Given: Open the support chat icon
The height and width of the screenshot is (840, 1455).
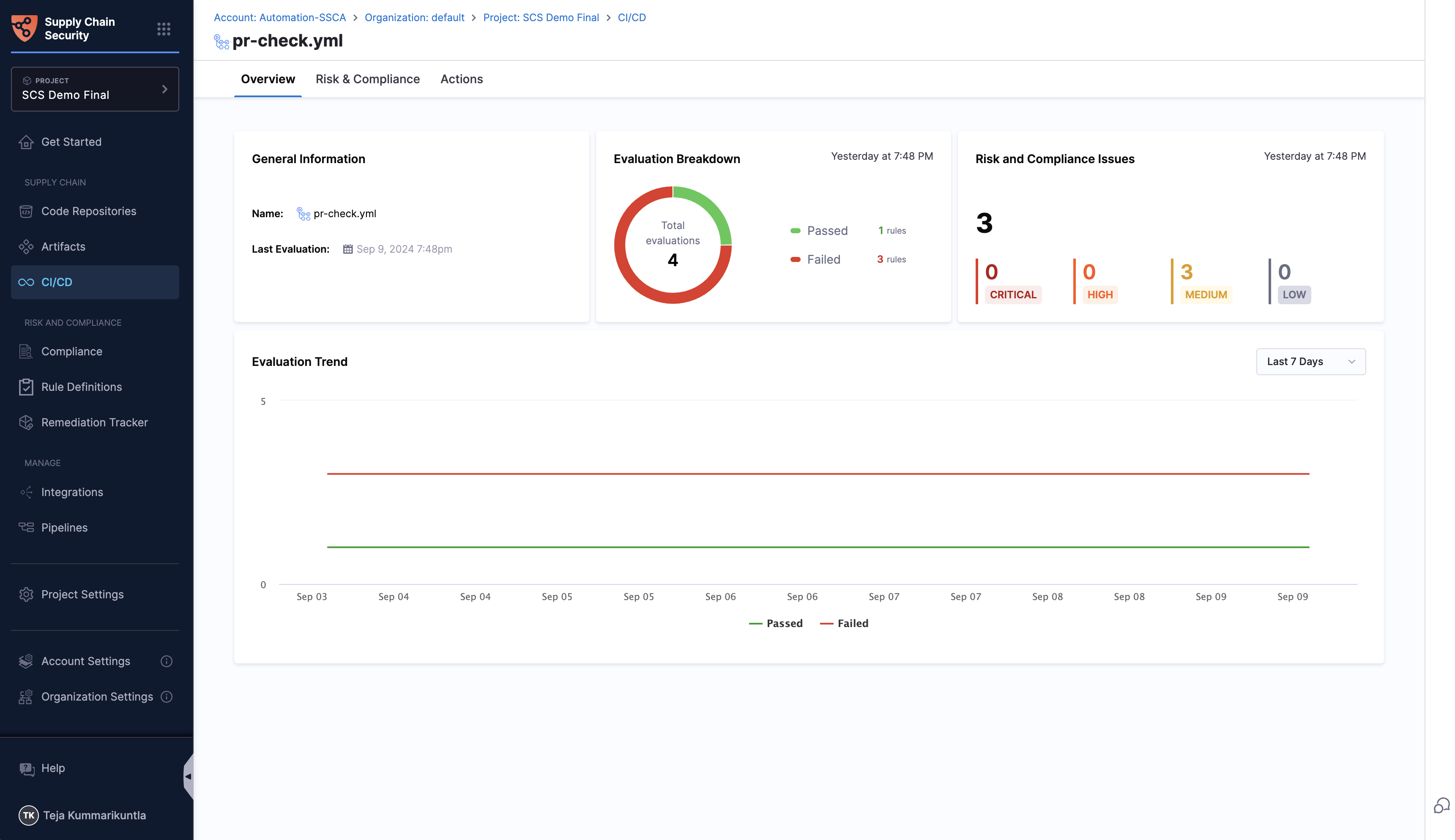Looking at the screenshot, I should click(x=1441, y=805).
